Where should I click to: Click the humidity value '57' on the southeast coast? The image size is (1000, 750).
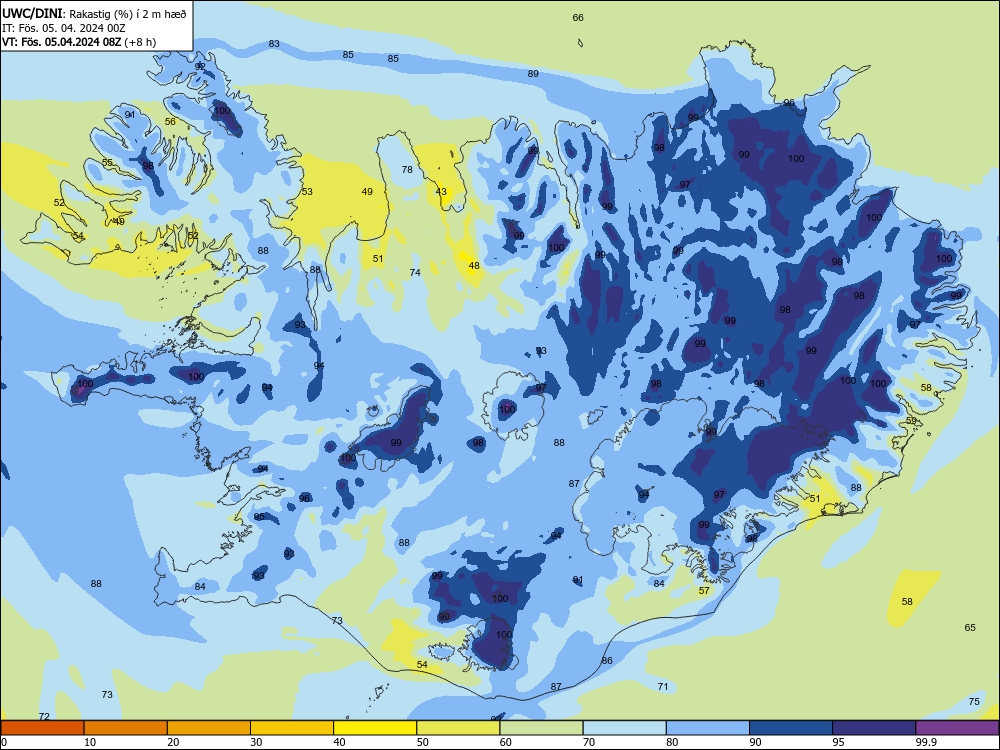tap(704, 591)
